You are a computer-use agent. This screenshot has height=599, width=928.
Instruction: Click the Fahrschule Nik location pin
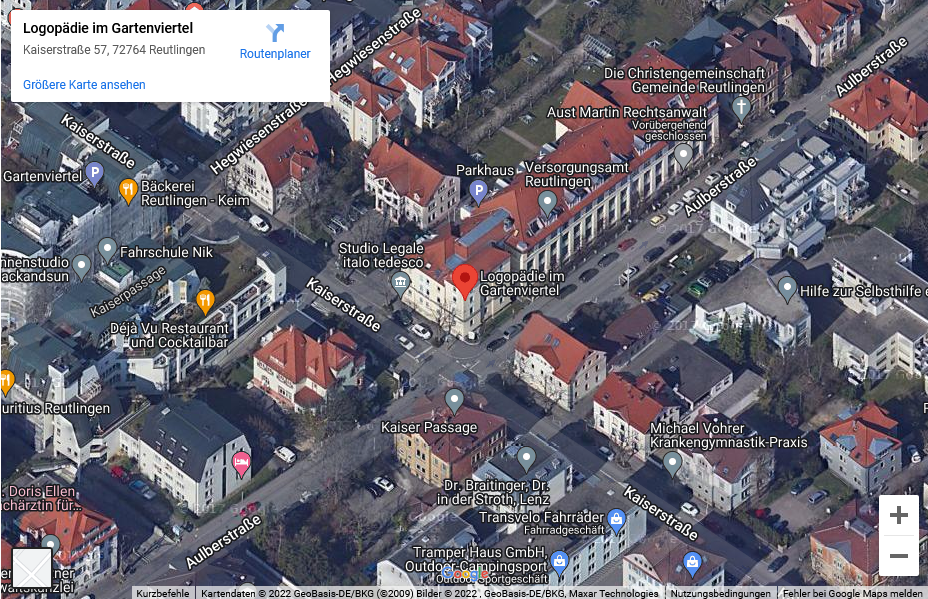tap(107, 250)
